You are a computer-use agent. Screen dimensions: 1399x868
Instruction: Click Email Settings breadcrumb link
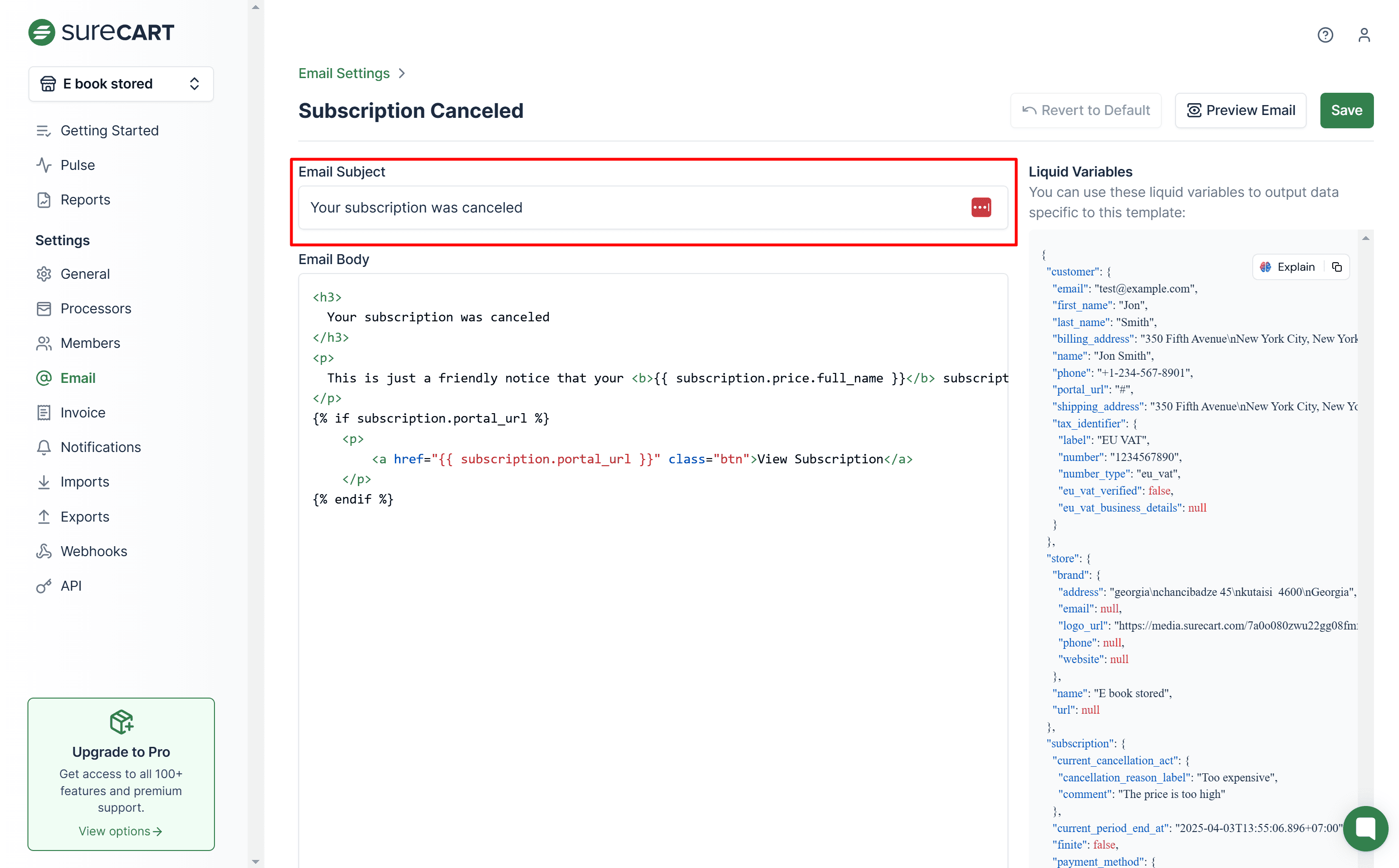tap(343, 73)
